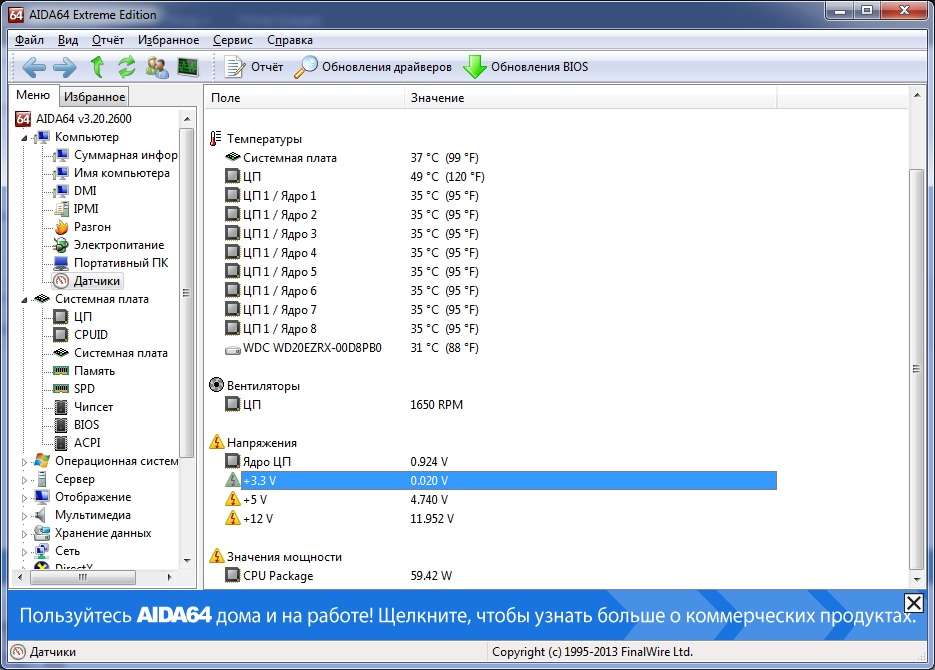Click Обновления BIOS in the toolbar
The height and width of the screenshot is (670, 935).
coord(526,67)
